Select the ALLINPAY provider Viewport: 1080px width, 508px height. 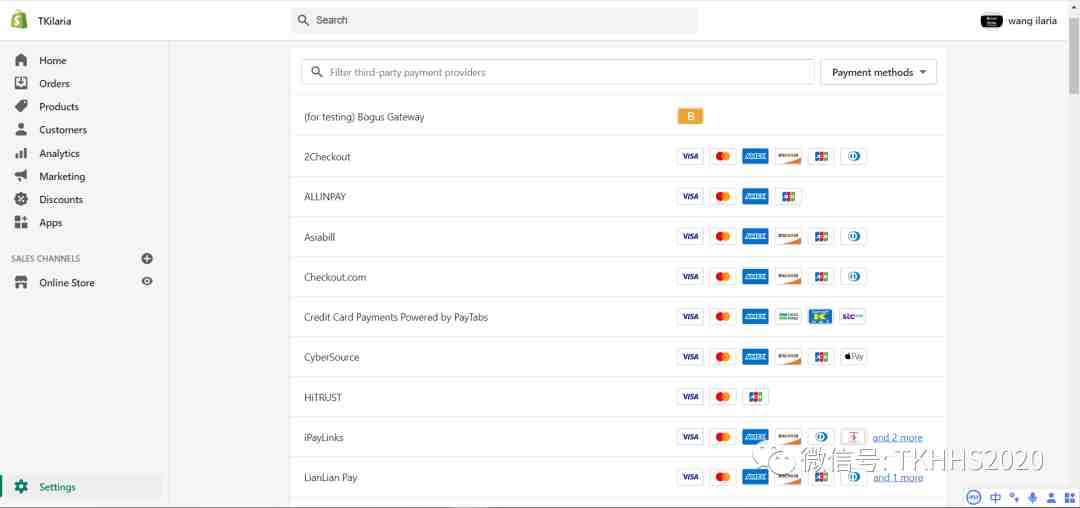coord(325,197)
